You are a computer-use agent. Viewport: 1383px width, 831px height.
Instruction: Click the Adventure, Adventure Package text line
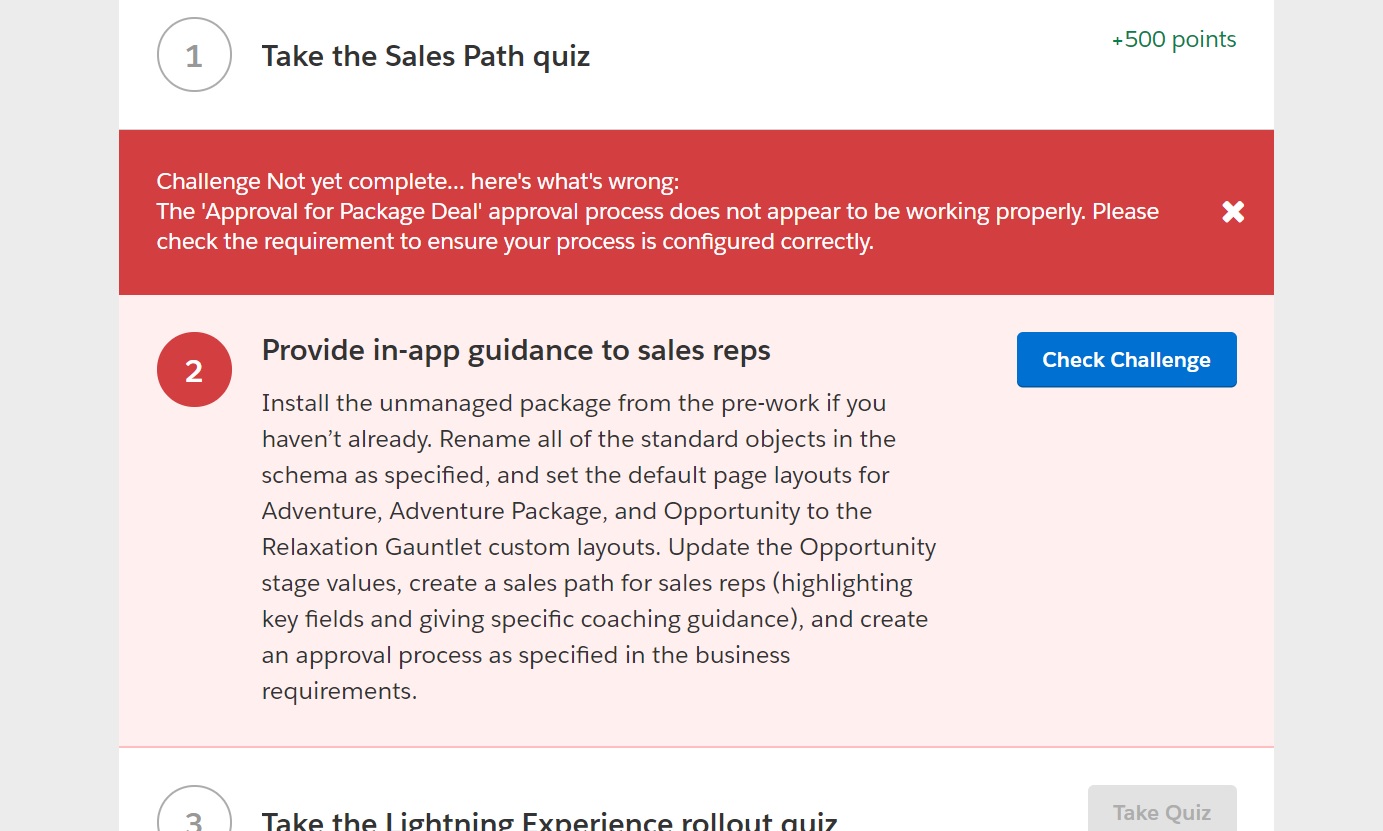[567, 511]
